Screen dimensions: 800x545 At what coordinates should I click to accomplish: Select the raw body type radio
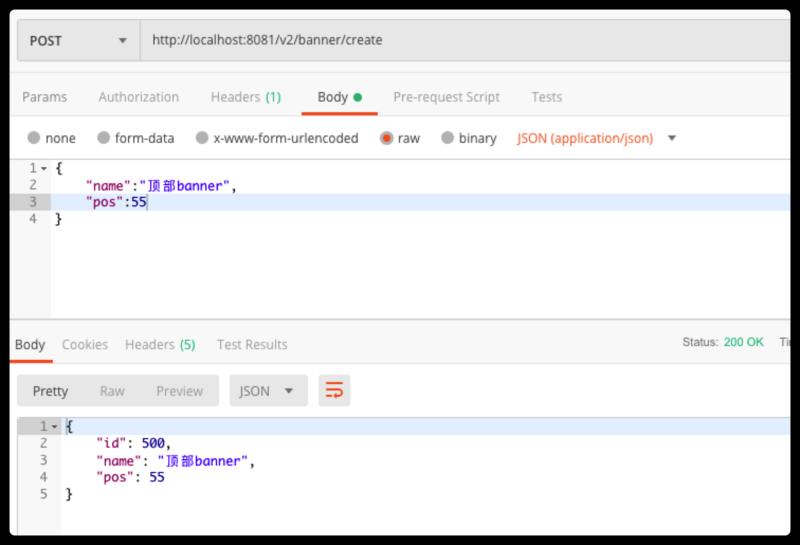pyautogui.click(x=386, y=138)
